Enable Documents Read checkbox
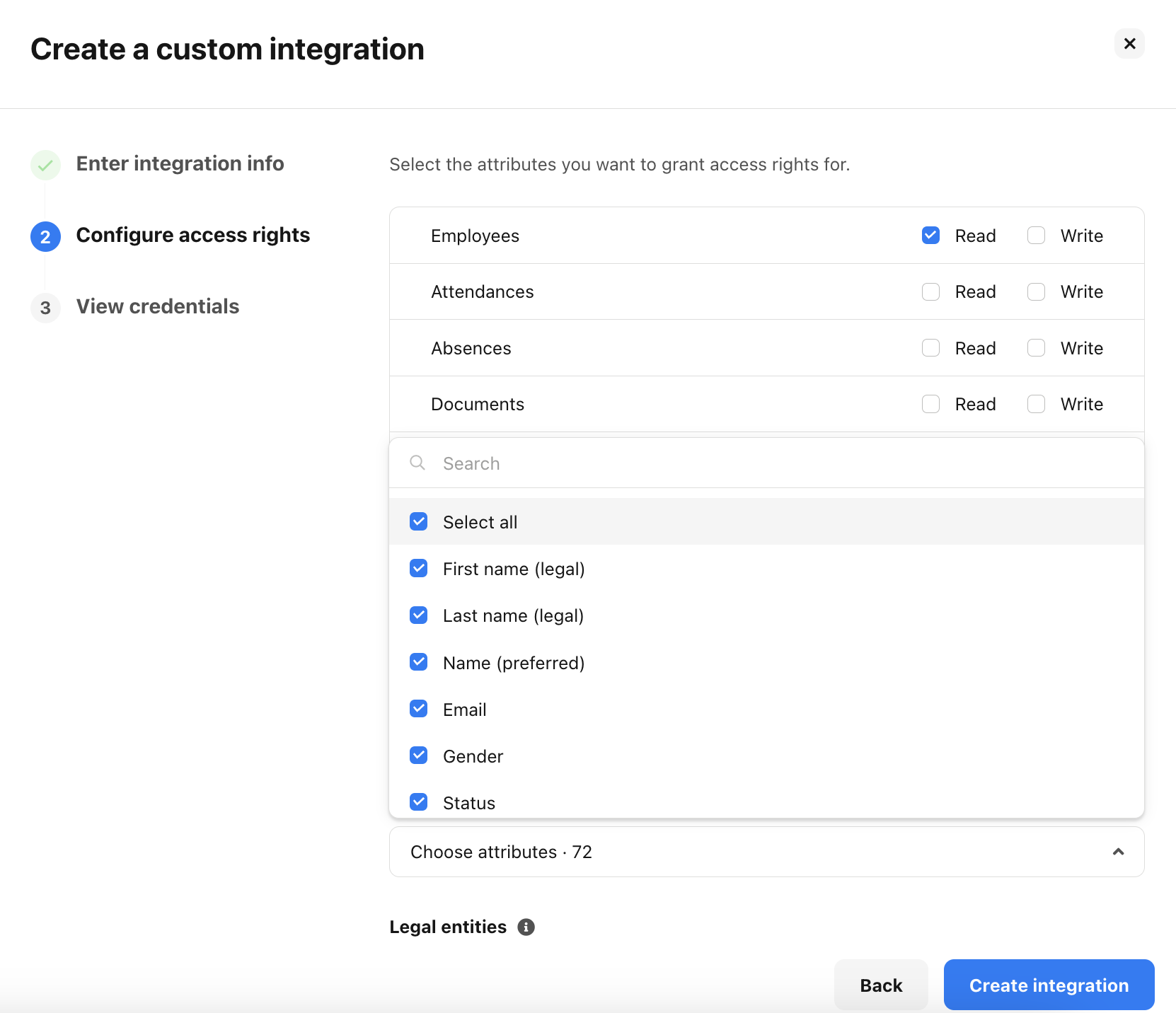1176x1013 pixels. 930,404
